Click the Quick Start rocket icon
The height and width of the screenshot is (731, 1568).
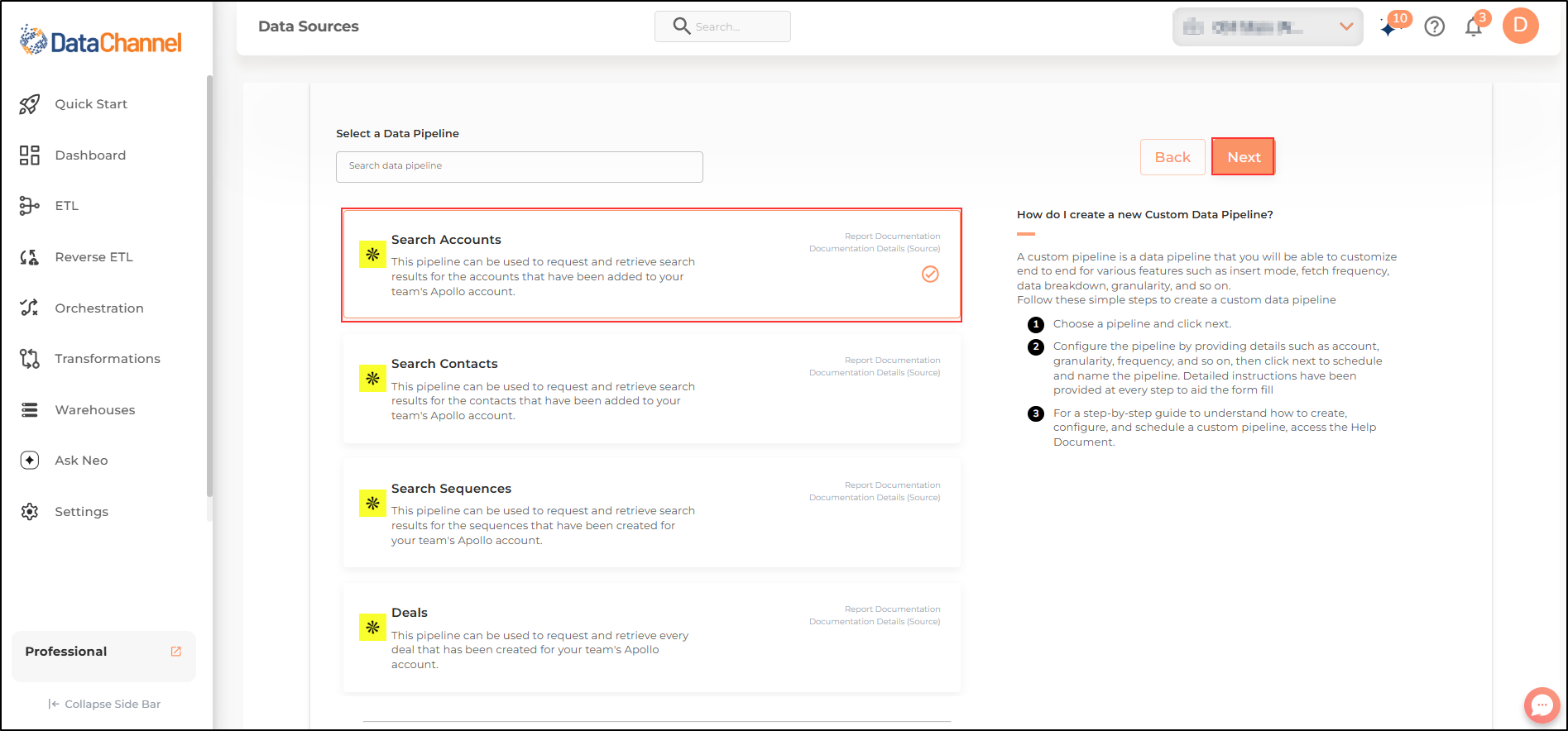(x=30, y=104)
